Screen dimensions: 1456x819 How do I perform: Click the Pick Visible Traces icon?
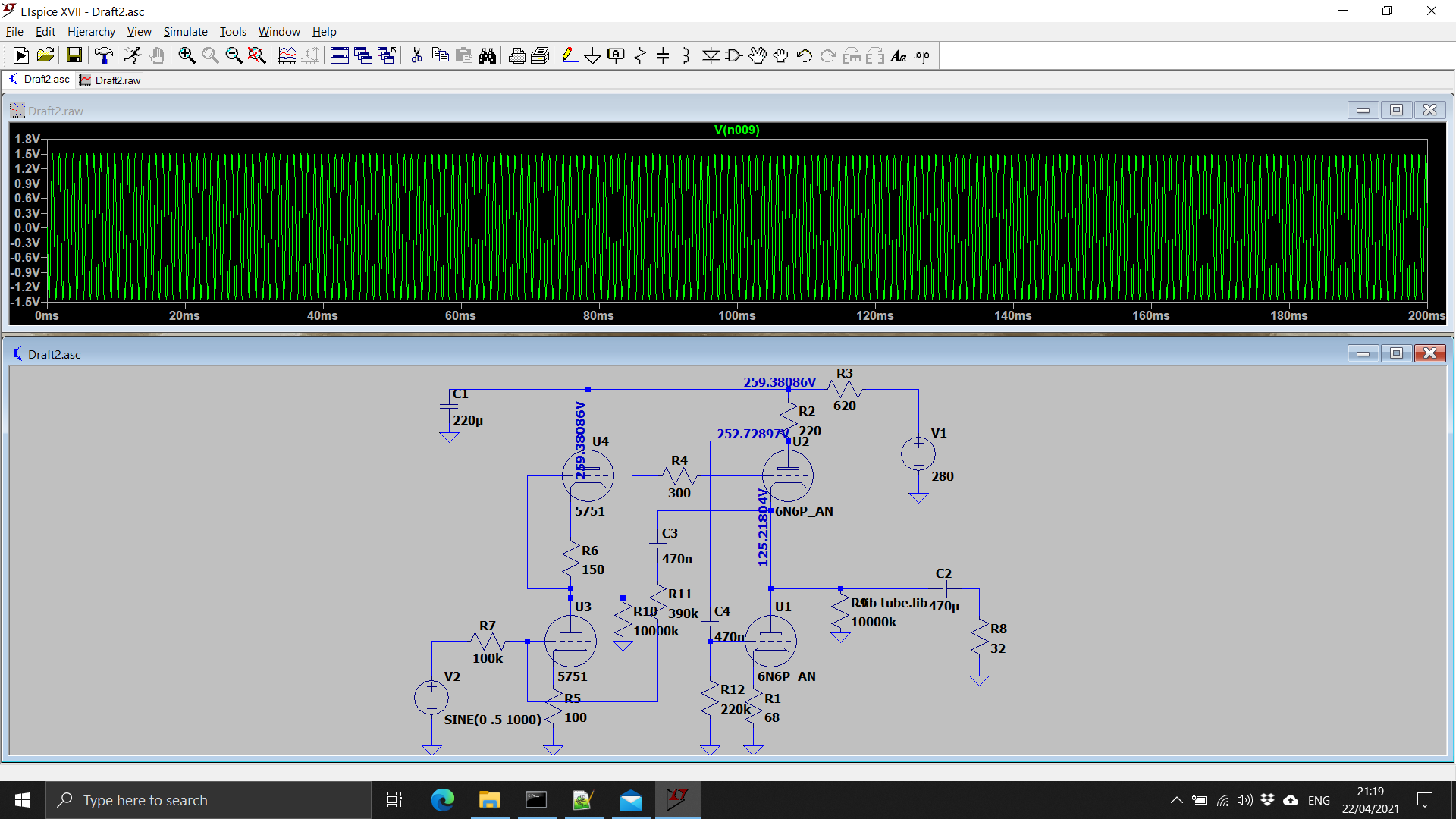click(287, 55)
